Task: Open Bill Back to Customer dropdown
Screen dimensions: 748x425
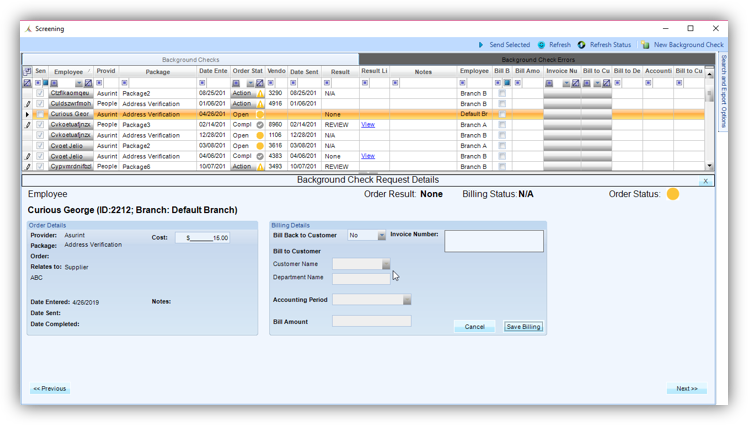Action: (x=382, y=236)
